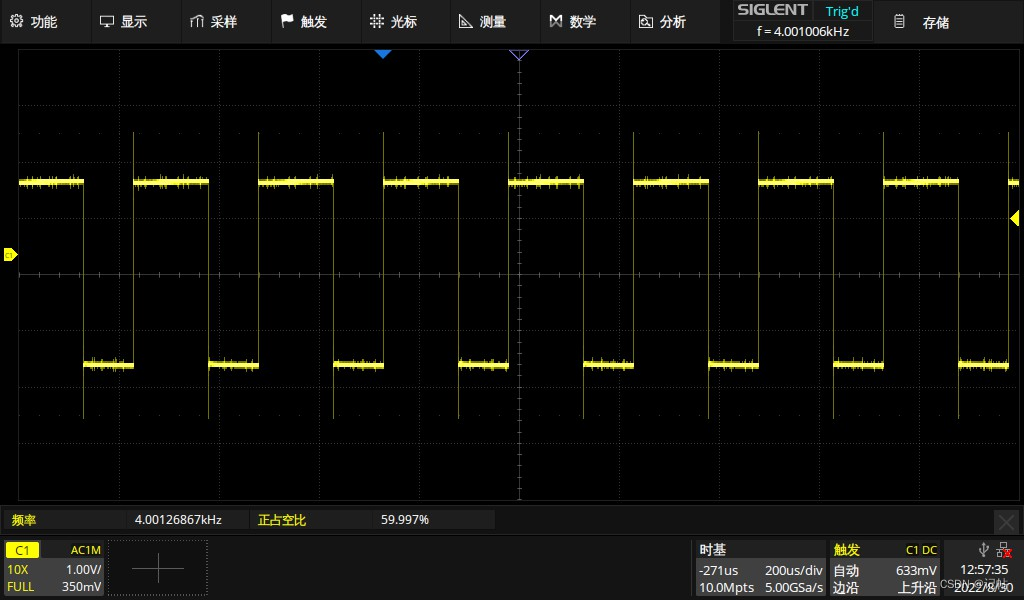This screenshot has height=600, width=1024.
Task: Open the 显示 (Display) menu
Action: (x=124, y=22)
